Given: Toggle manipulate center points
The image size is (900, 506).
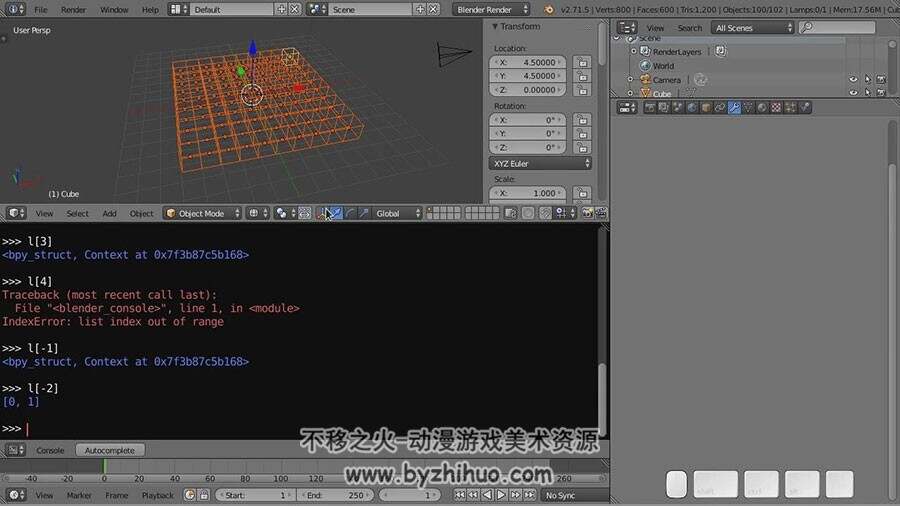Looking at the screenshot, I should (305, 213).
